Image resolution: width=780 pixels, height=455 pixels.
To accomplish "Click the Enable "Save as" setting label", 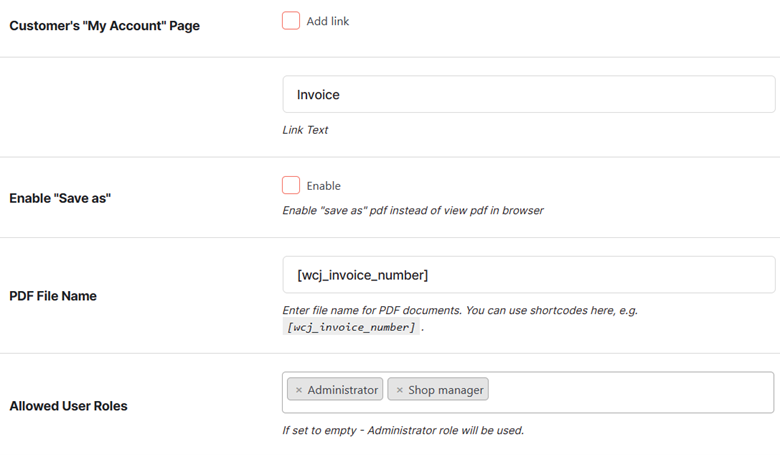I will point(60,198).
